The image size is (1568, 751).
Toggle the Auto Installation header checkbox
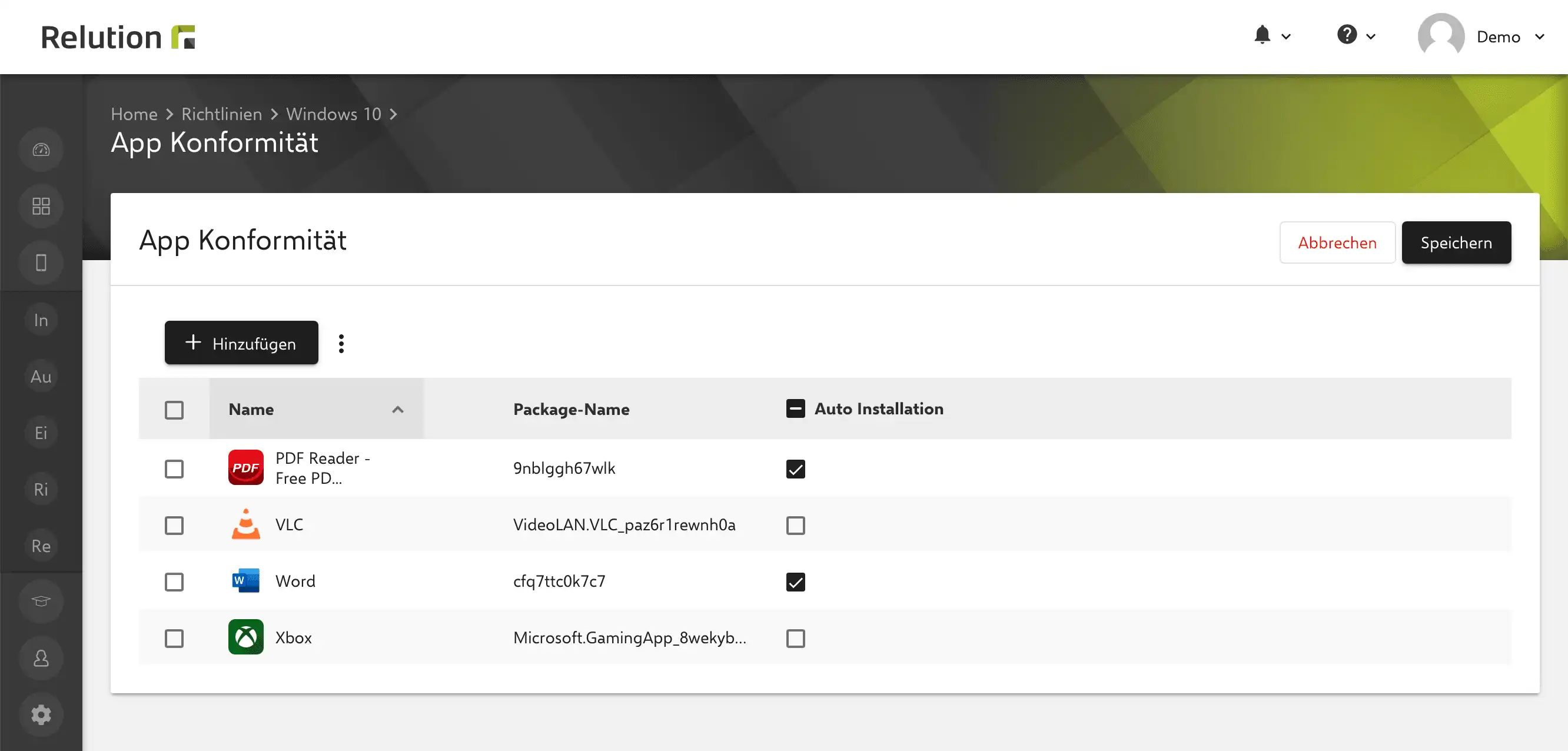coord(796,409)
